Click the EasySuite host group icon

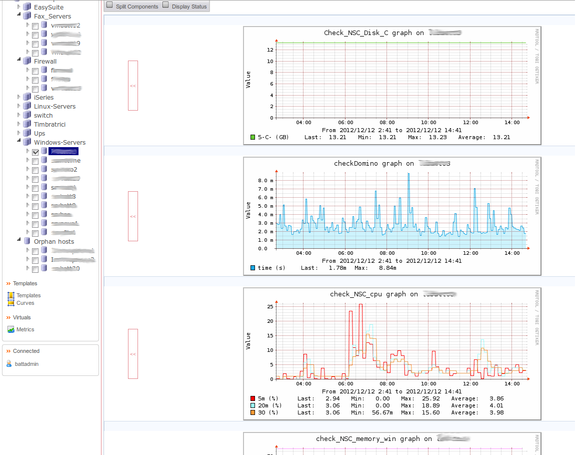tap(27, 7)
